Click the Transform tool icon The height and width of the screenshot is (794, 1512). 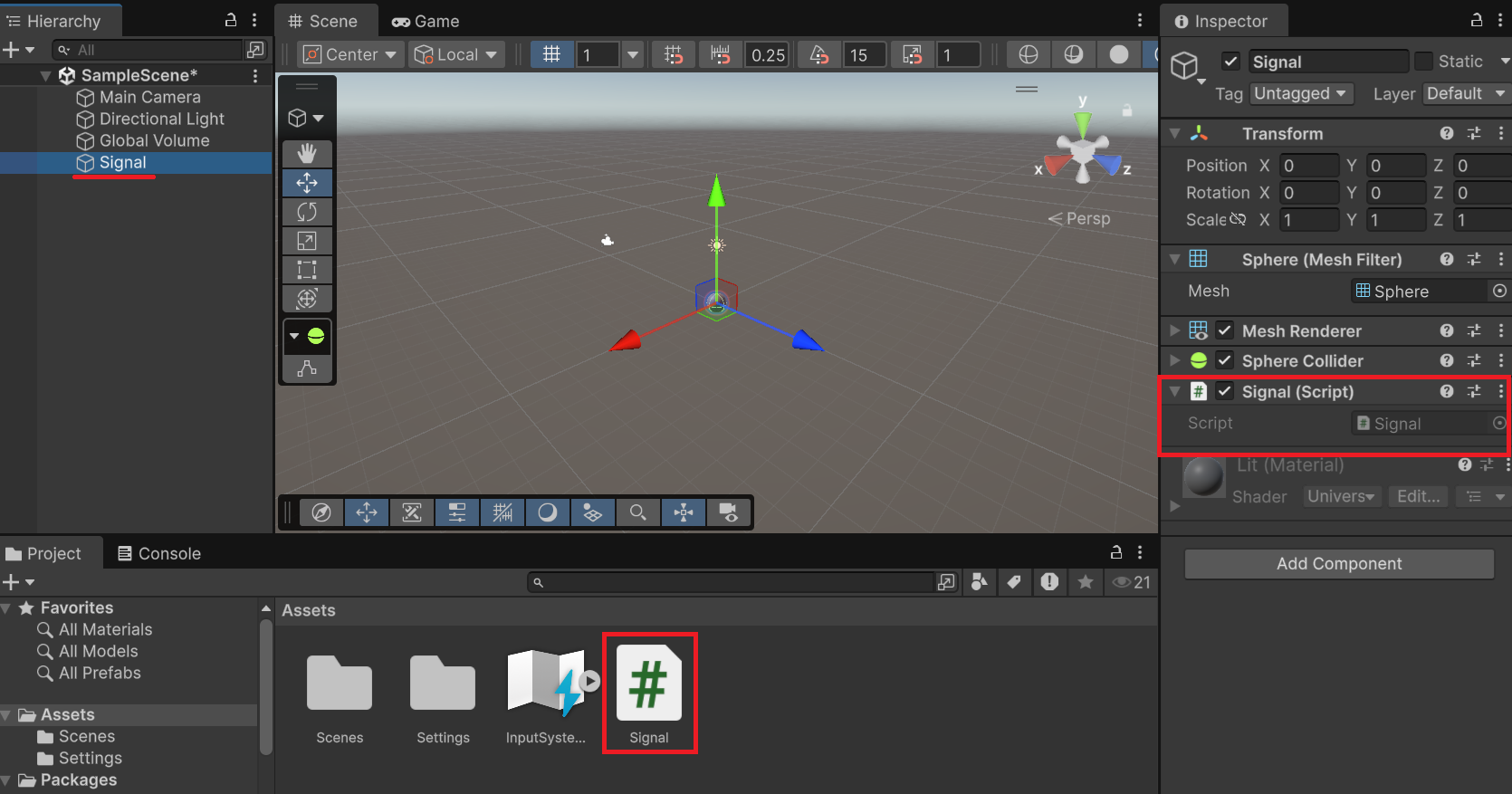pos(307,299)
